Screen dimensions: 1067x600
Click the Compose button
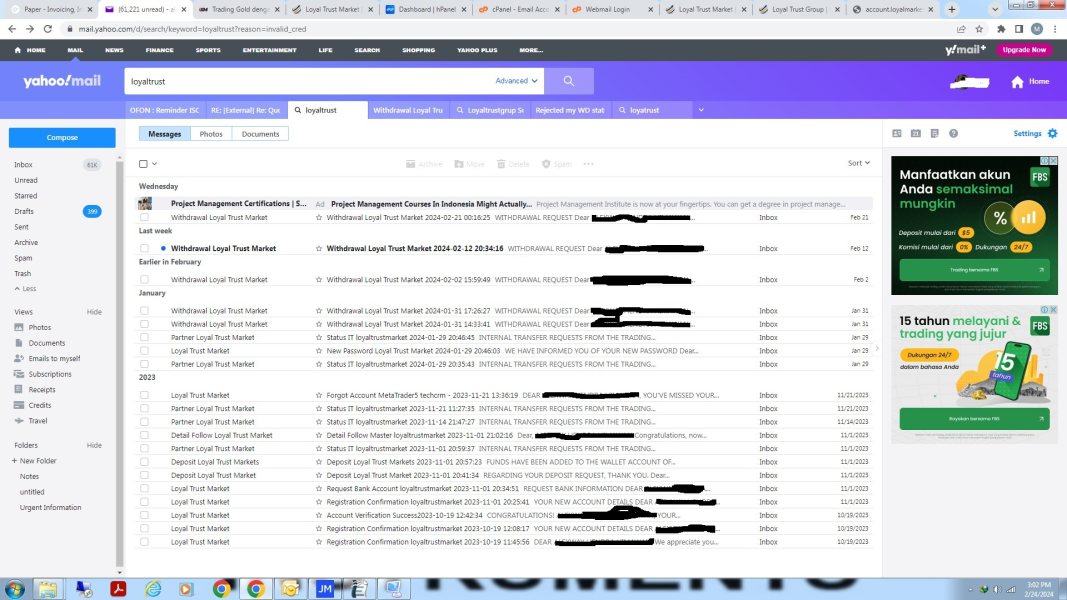[x=62, y=137]
